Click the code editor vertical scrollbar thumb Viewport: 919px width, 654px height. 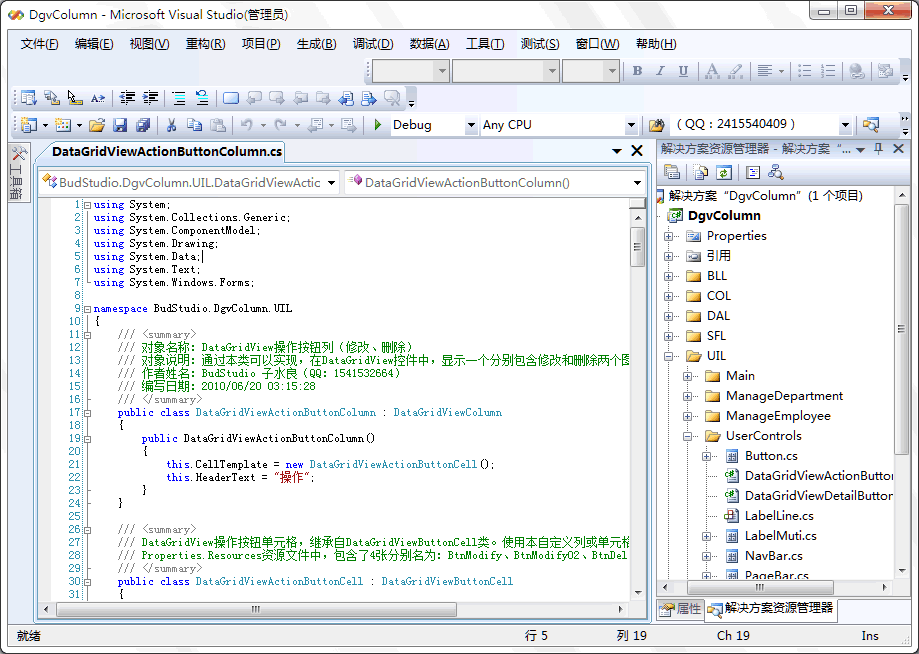pos(637,247)
